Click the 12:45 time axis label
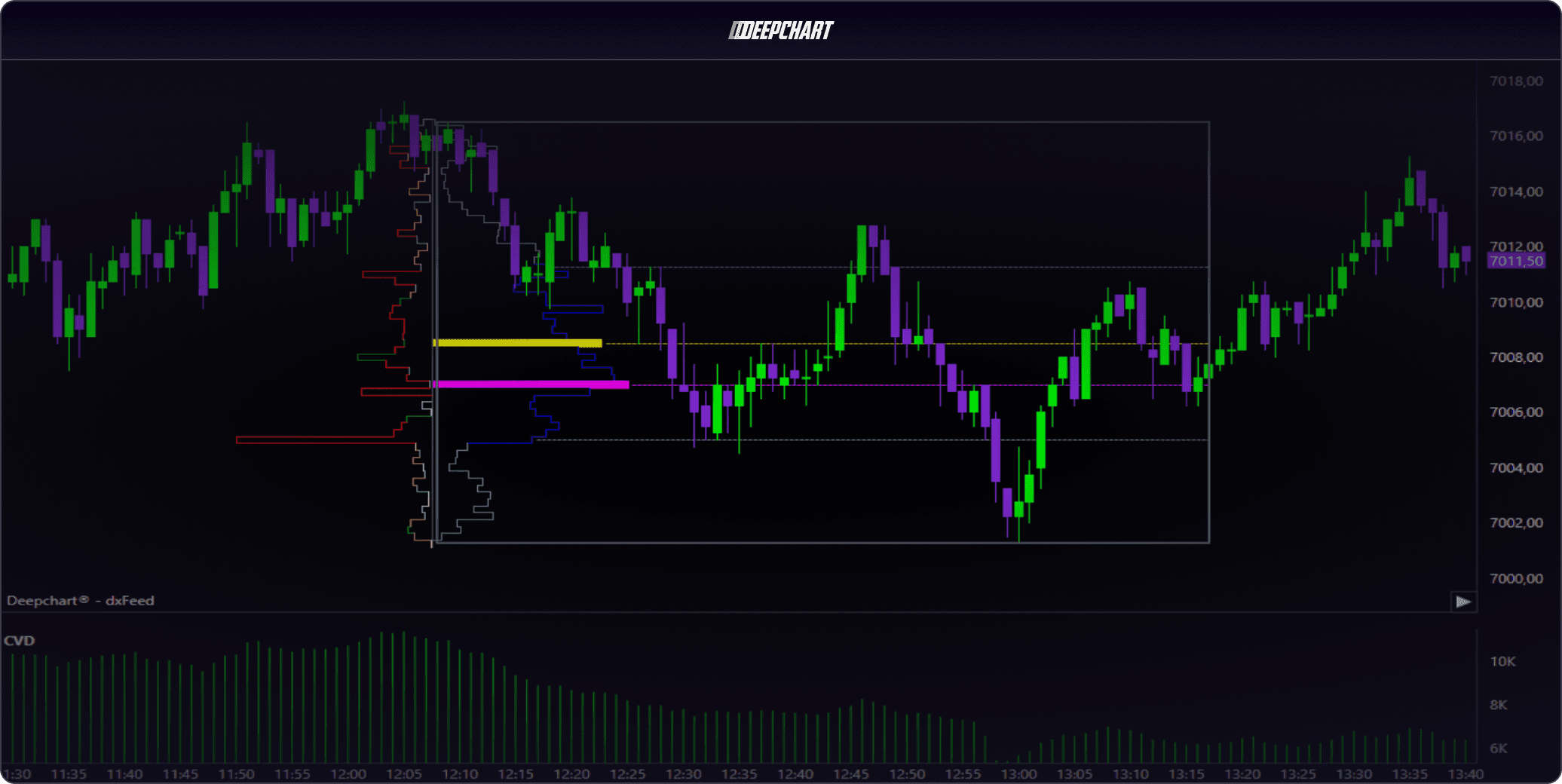Image resolution: width=1562 pixels, height=784 pixels. (851, 774)
